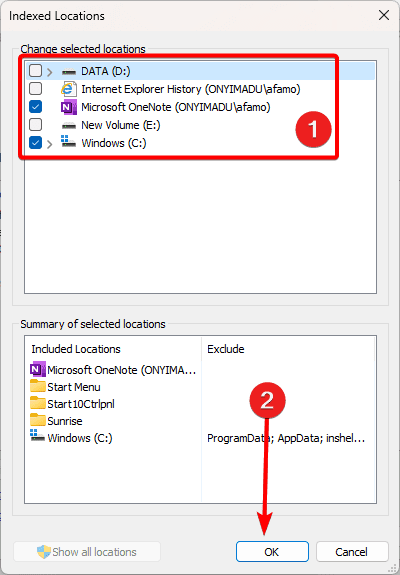The width and height of the screenshot is (400, 575).
Task: Select the Windows (C:) label in tree
Action: point(114,143)
